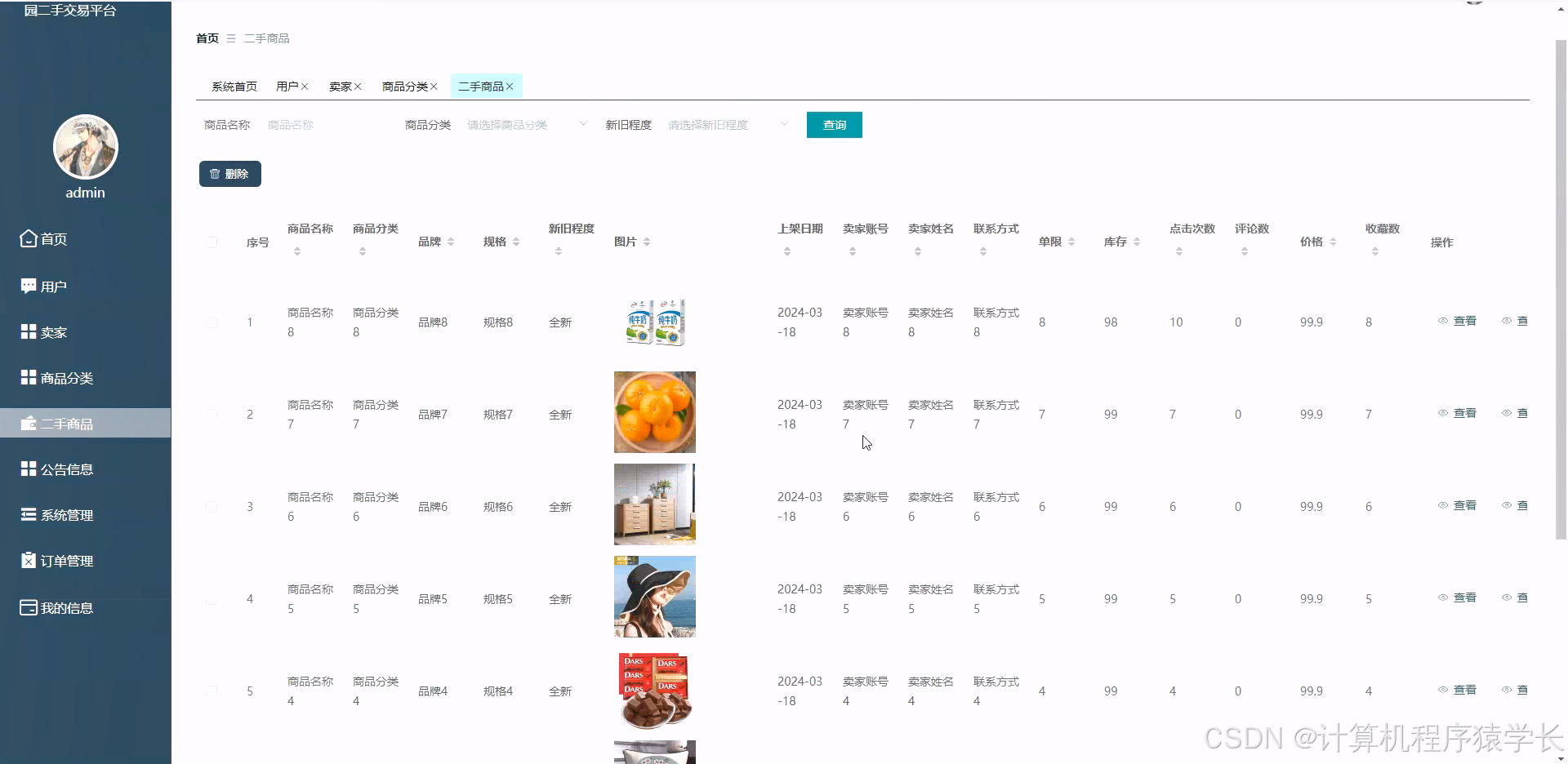
Task: Open the 新旧程度 condition dropdown
Action: click(725, 124)
